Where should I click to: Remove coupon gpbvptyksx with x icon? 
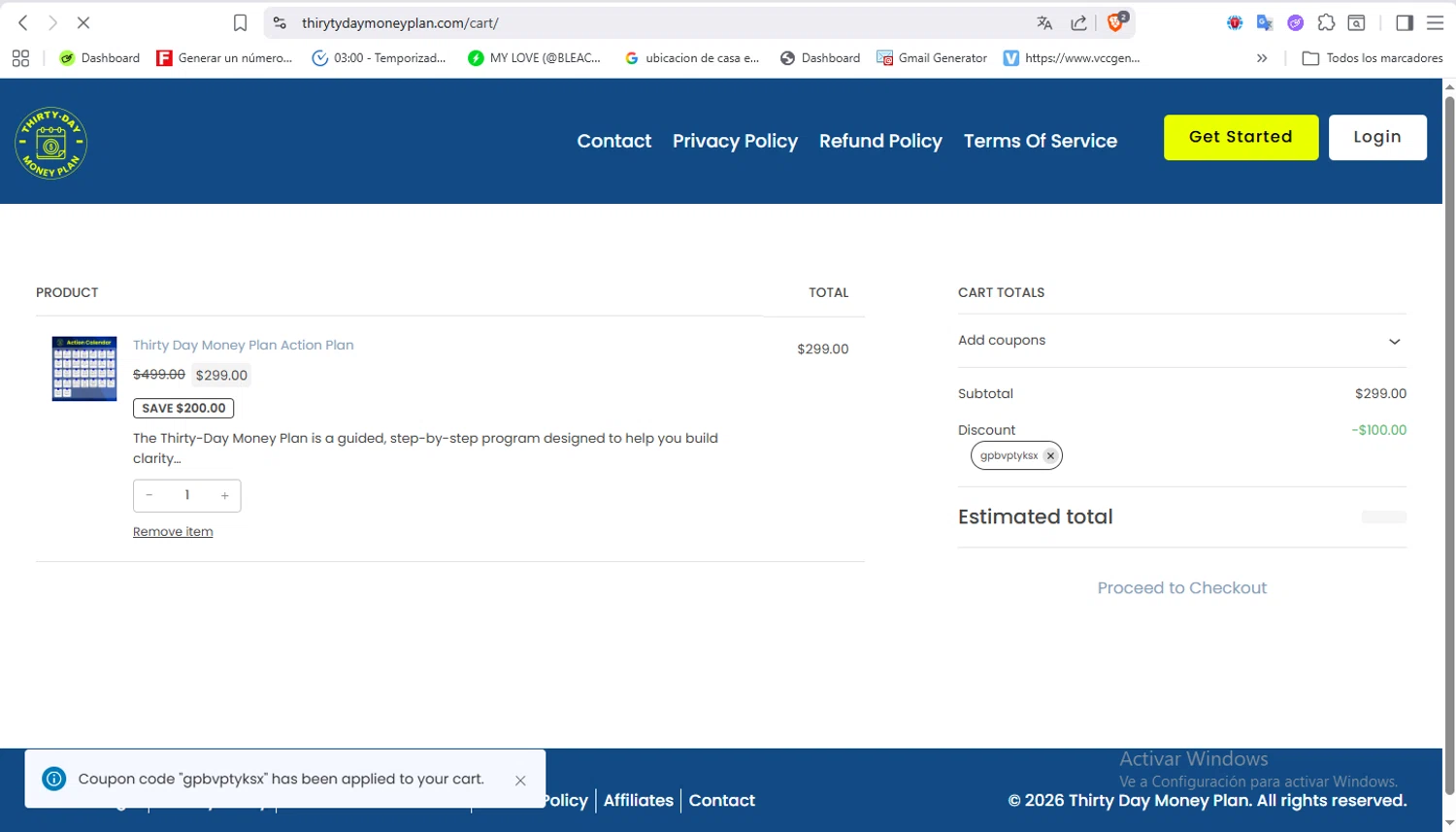pos(1050,455)
